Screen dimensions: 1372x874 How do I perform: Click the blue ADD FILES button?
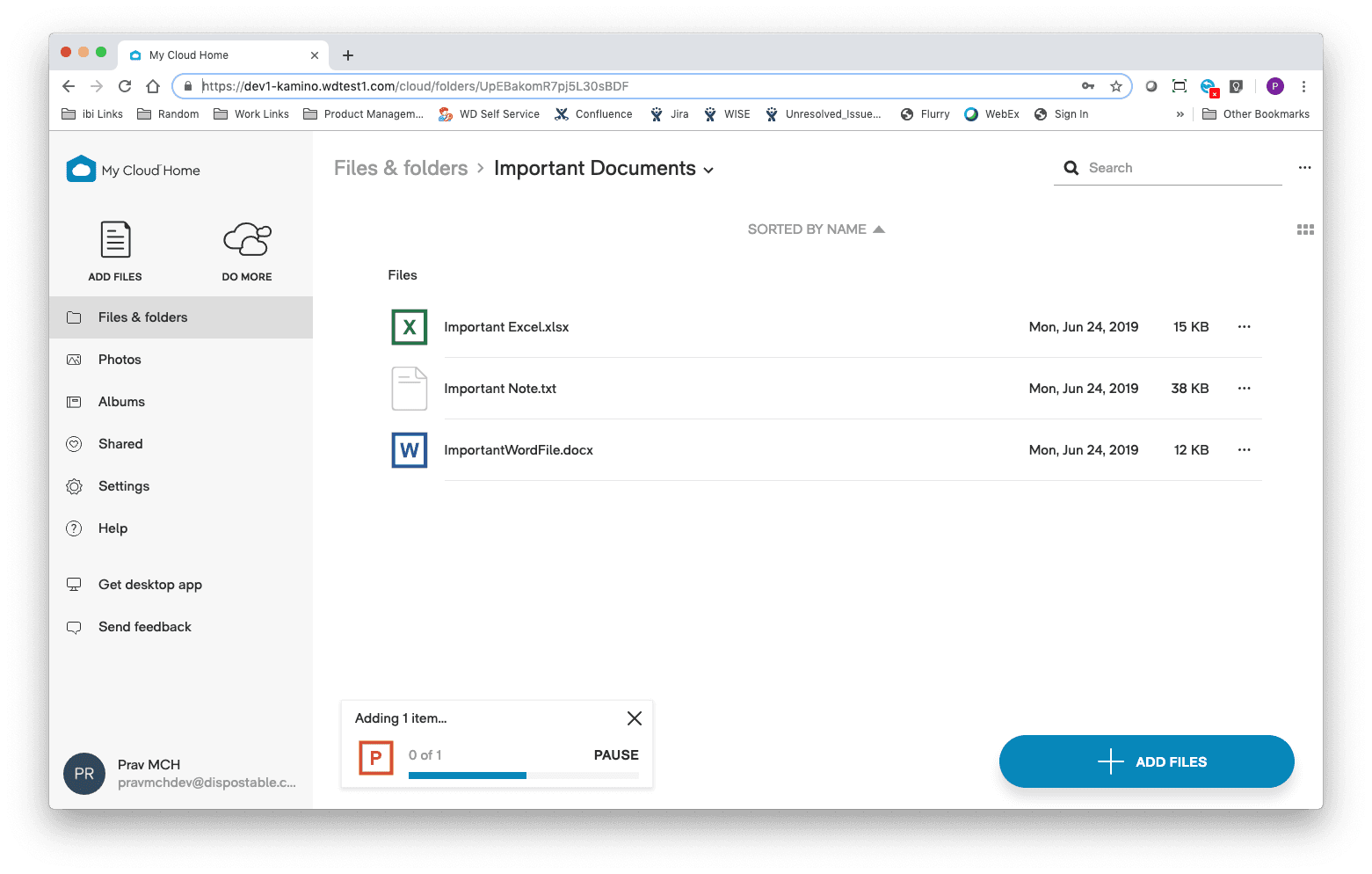tap(1146, 761)
